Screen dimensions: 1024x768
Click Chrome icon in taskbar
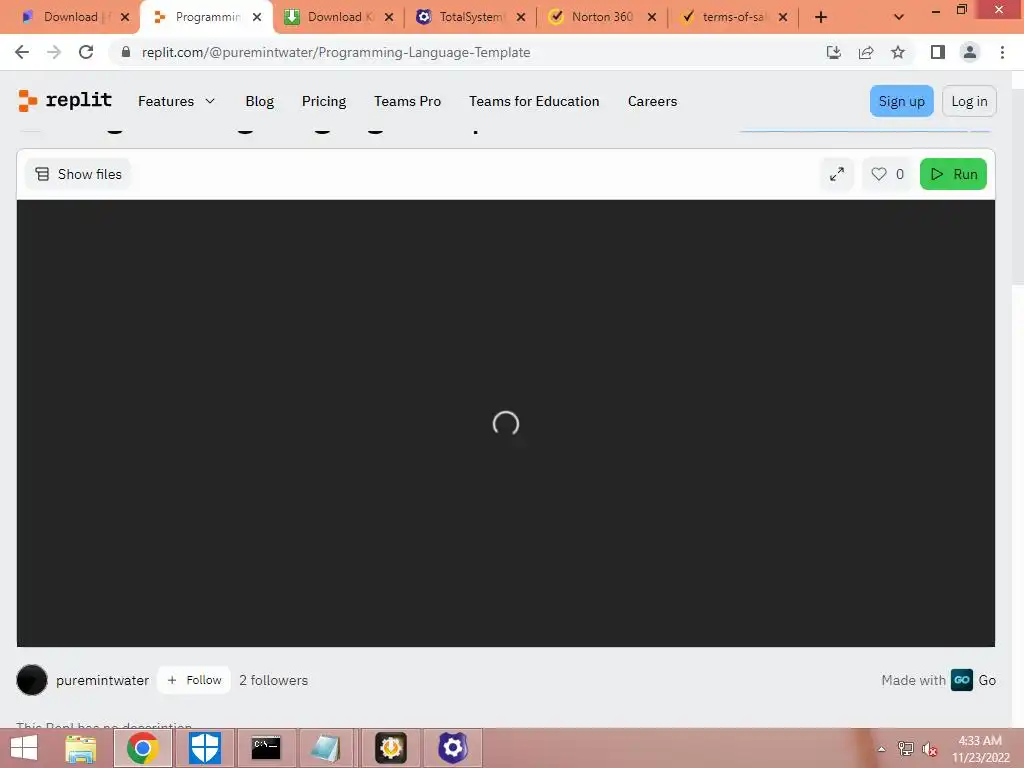coord(143,748)
